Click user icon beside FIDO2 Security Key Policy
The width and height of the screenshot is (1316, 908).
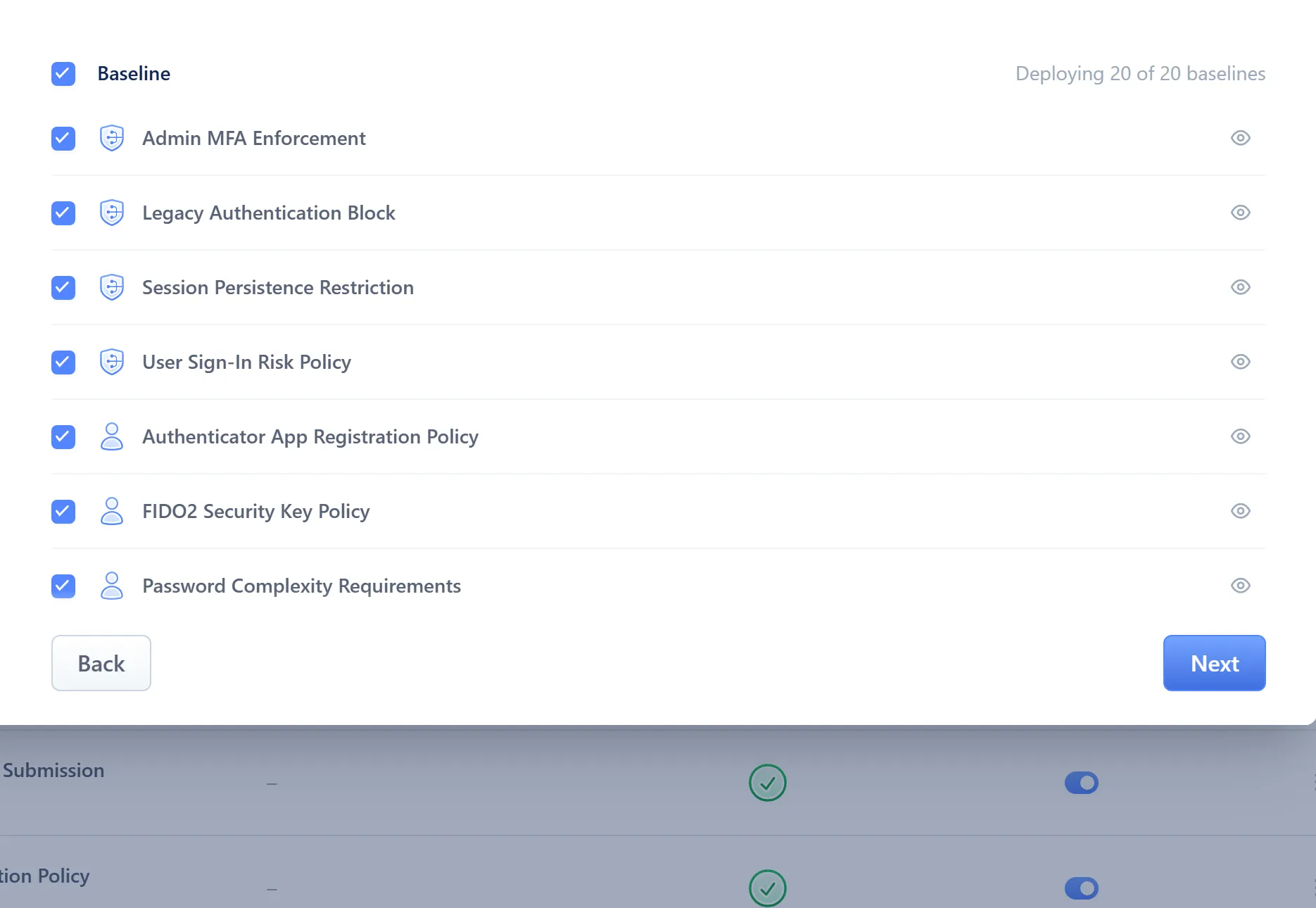click(x=112, y=511)
